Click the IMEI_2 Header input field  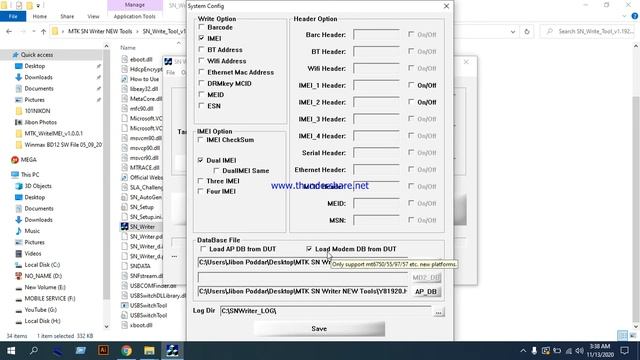tap(376, 102)
